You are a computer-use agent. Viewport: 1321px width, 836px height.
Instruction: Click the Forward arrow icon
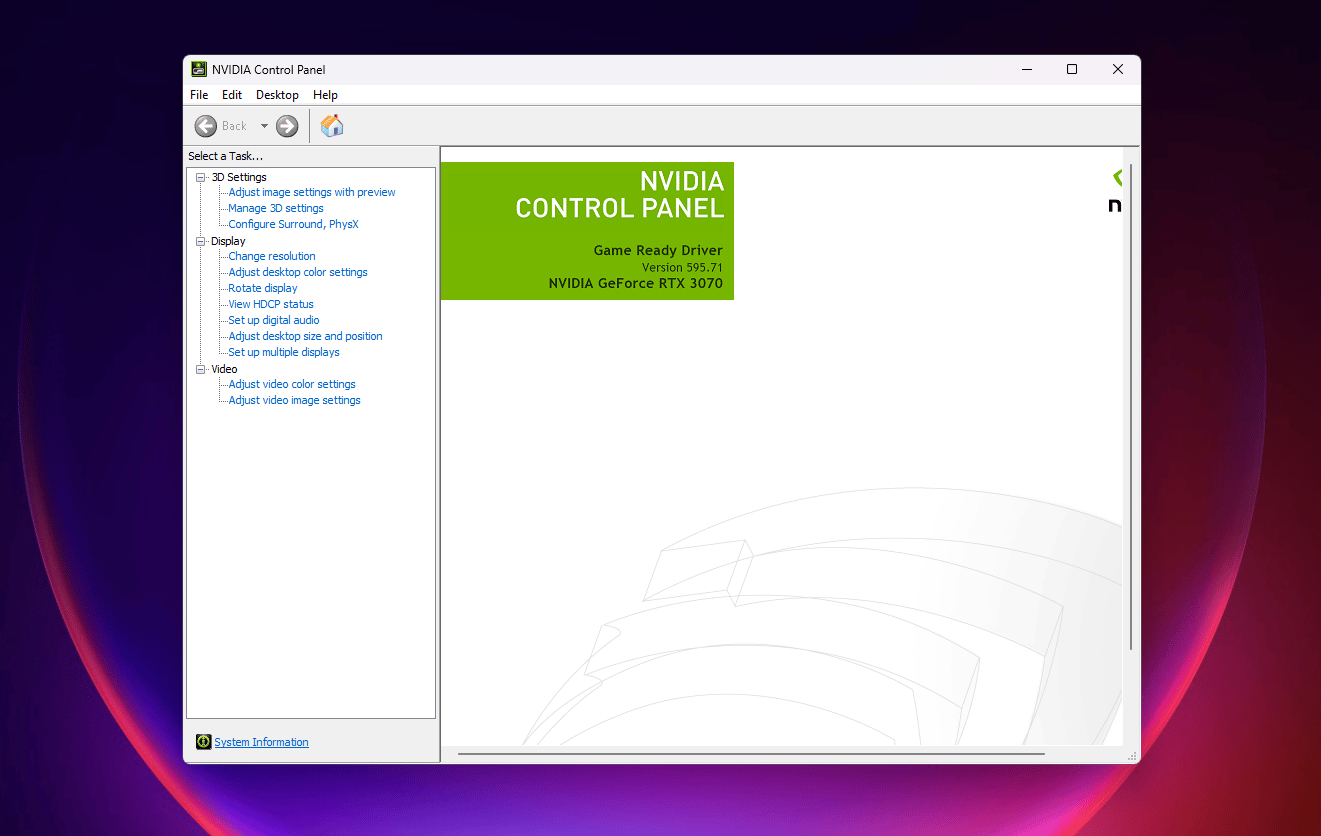click(287, 126)
